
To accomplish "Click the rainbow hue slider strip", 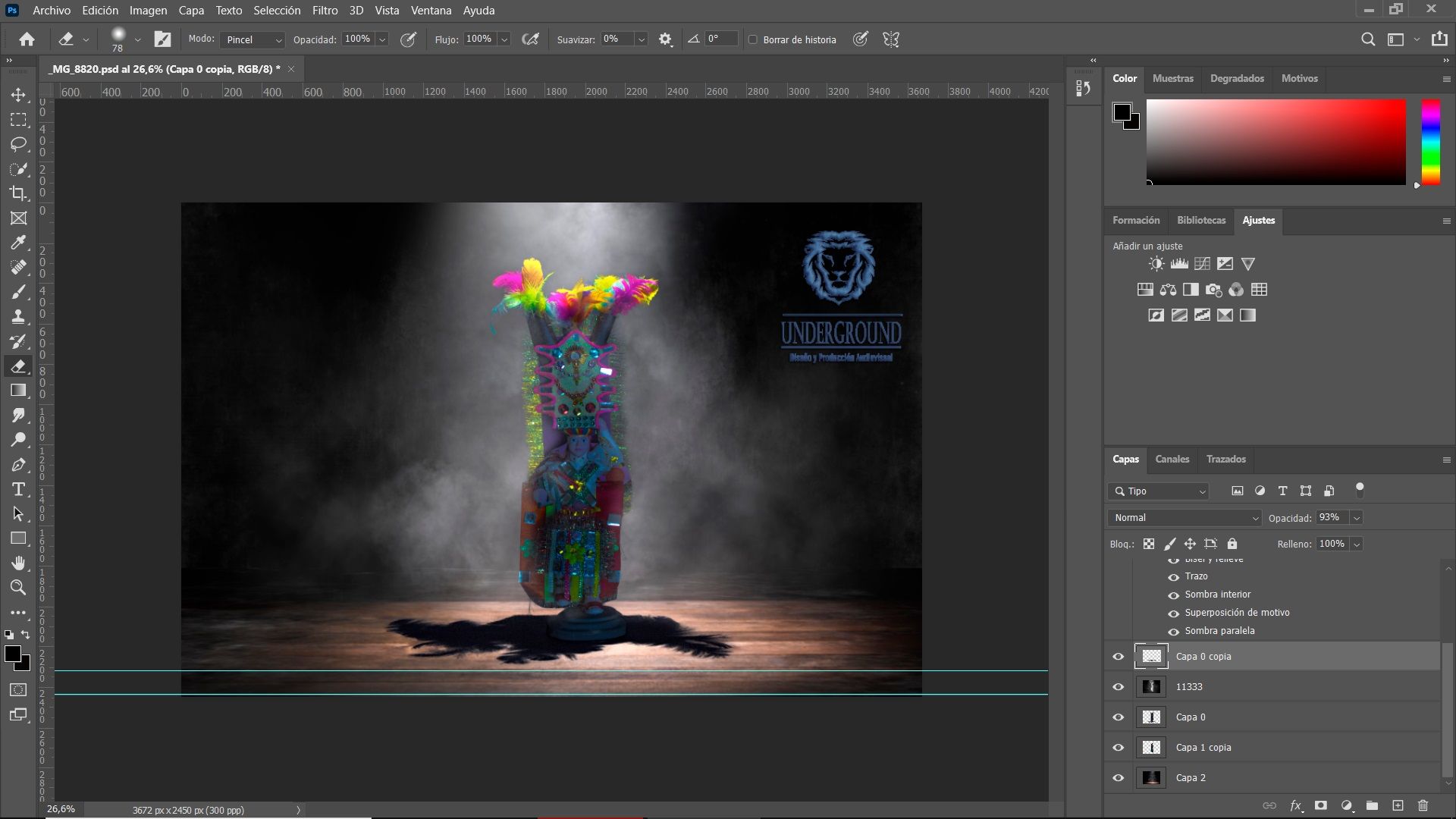I will tap(1430, 142).
